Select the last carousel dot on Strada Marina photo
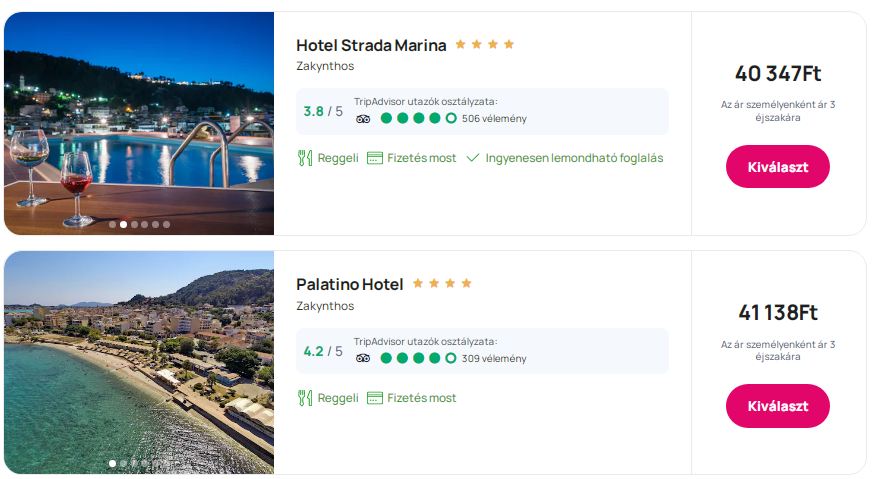This screenshot has height=479, width=877. point(166,225)
